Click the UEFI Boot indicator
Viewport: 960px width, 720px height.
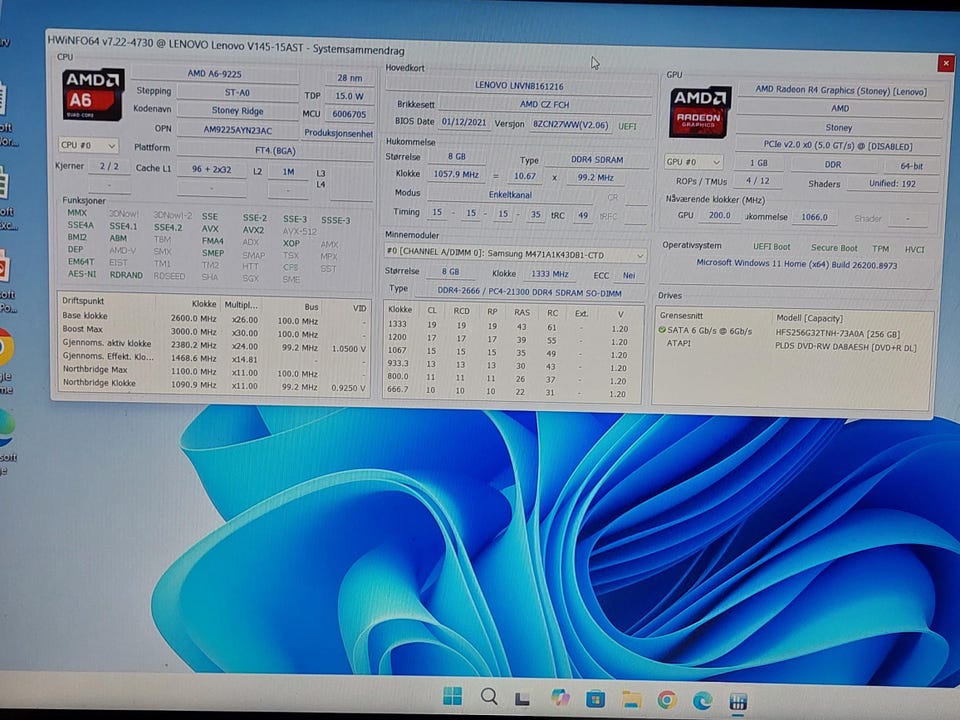(x=771, y=247)
